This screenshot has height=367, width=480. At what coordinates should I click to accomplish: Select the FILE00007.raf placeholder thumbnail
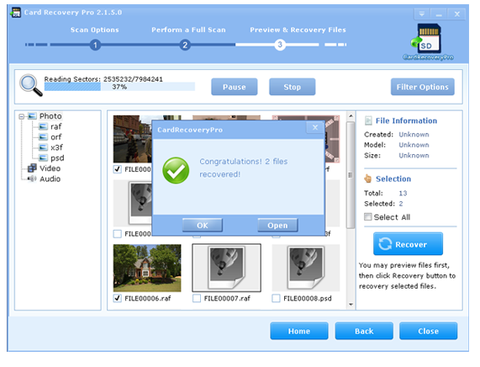[x=227, y=268]
